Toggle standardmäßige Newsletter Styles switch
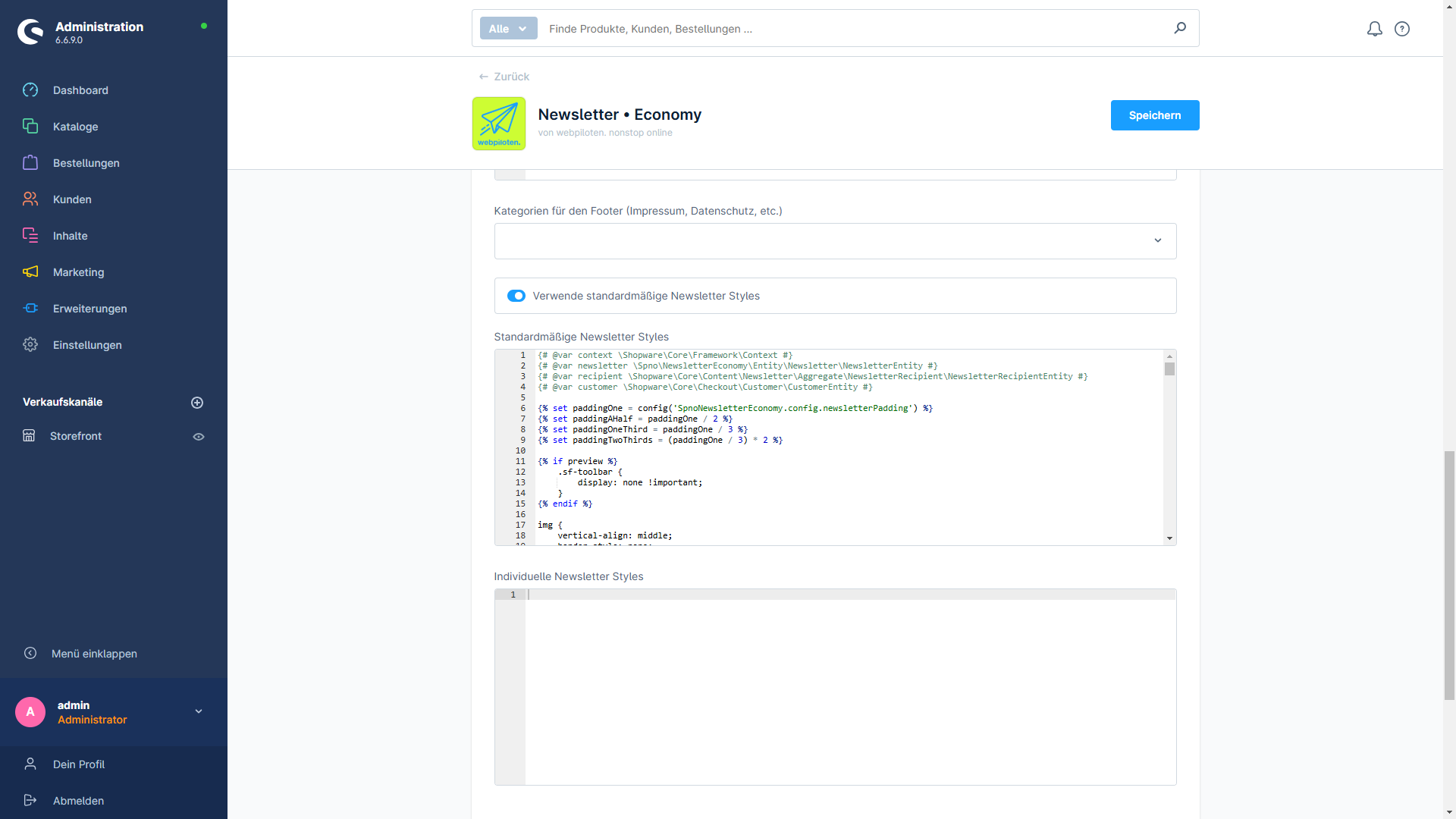The height and width of the screenshot is (819, 1456). [516, 296]
